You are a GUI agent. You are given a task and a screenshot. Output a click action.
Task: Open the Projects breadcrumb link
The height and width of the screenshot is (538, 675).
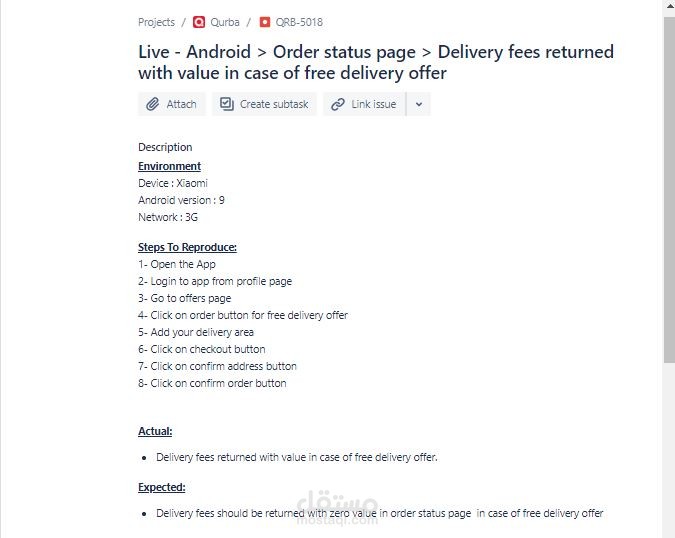click(156, 22)
